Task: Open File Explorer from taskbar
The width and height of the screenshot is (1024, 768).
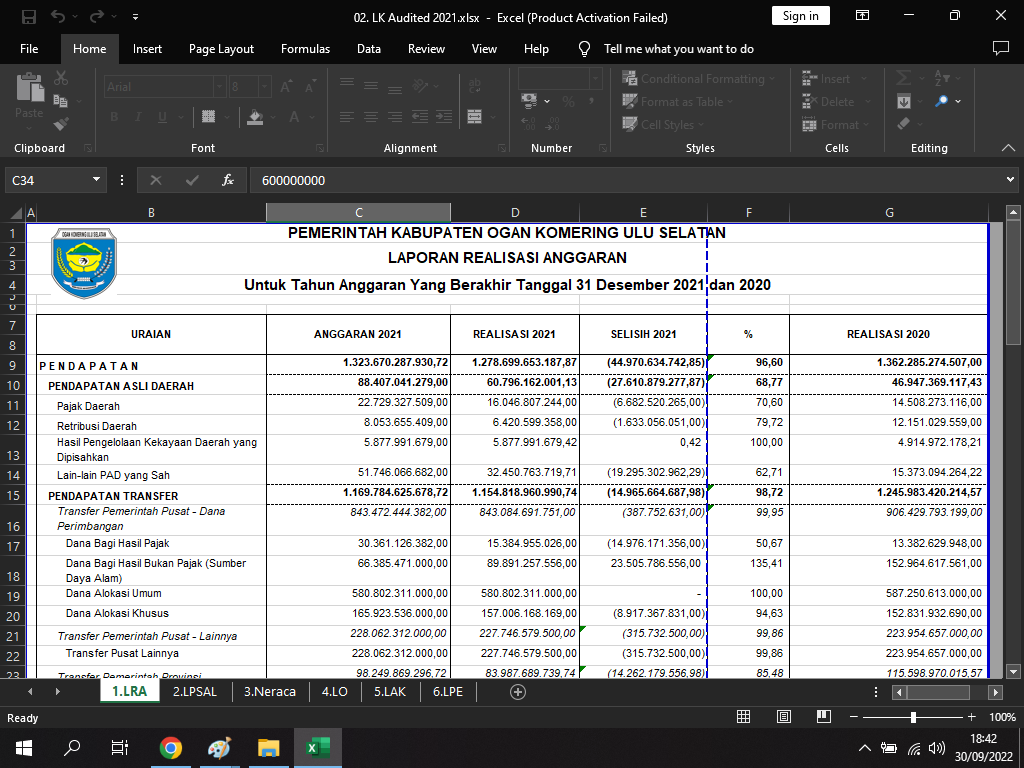Action: [268, 747]
